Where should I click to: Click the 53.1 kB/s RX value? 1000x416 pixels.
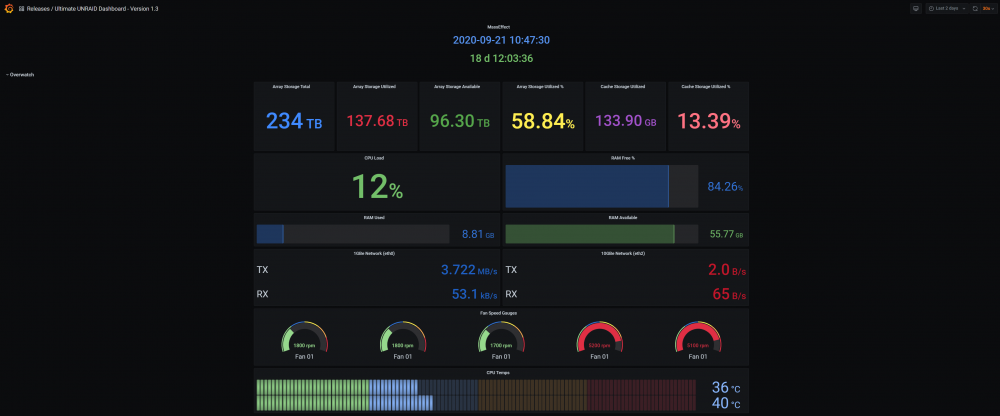click(x=474, y=295)
